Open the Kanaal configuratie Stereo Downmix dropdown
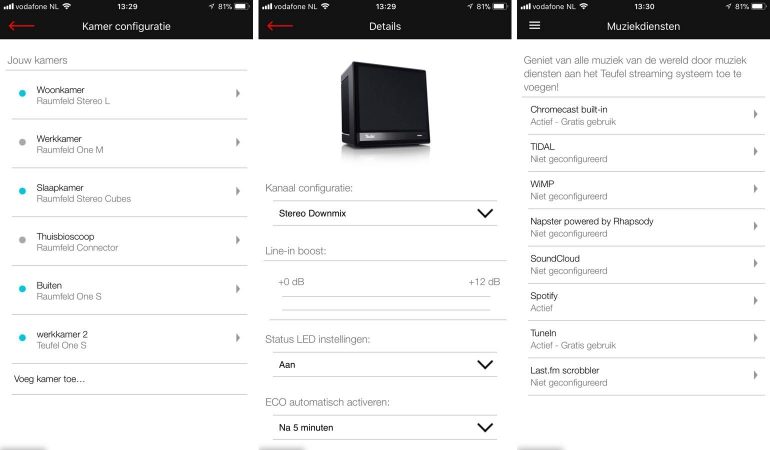The height and width of the screenshot is (450, 770). click(385, 213)
